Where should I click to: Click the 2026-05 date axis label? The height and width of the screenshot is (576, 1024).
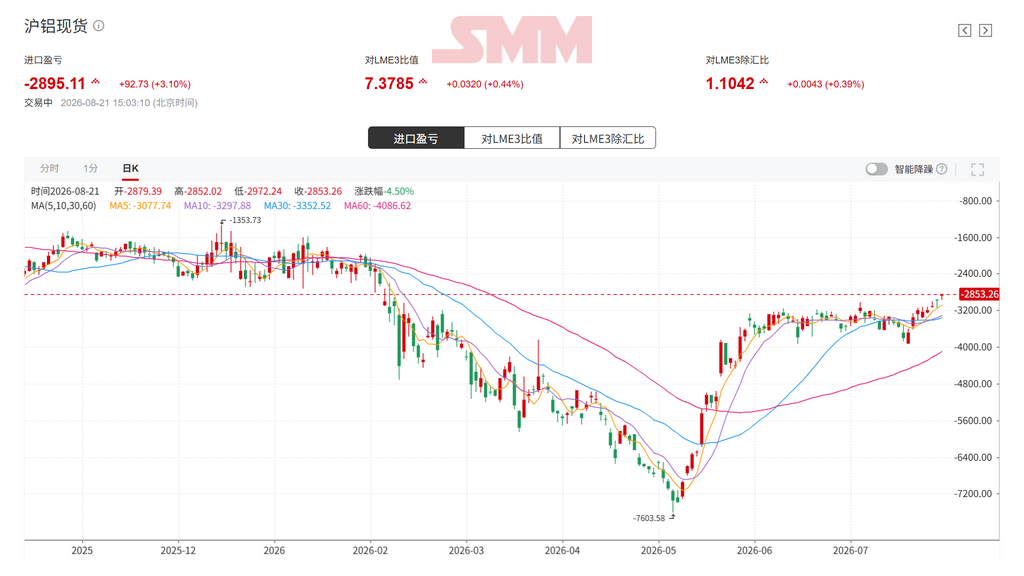(658, 551)
